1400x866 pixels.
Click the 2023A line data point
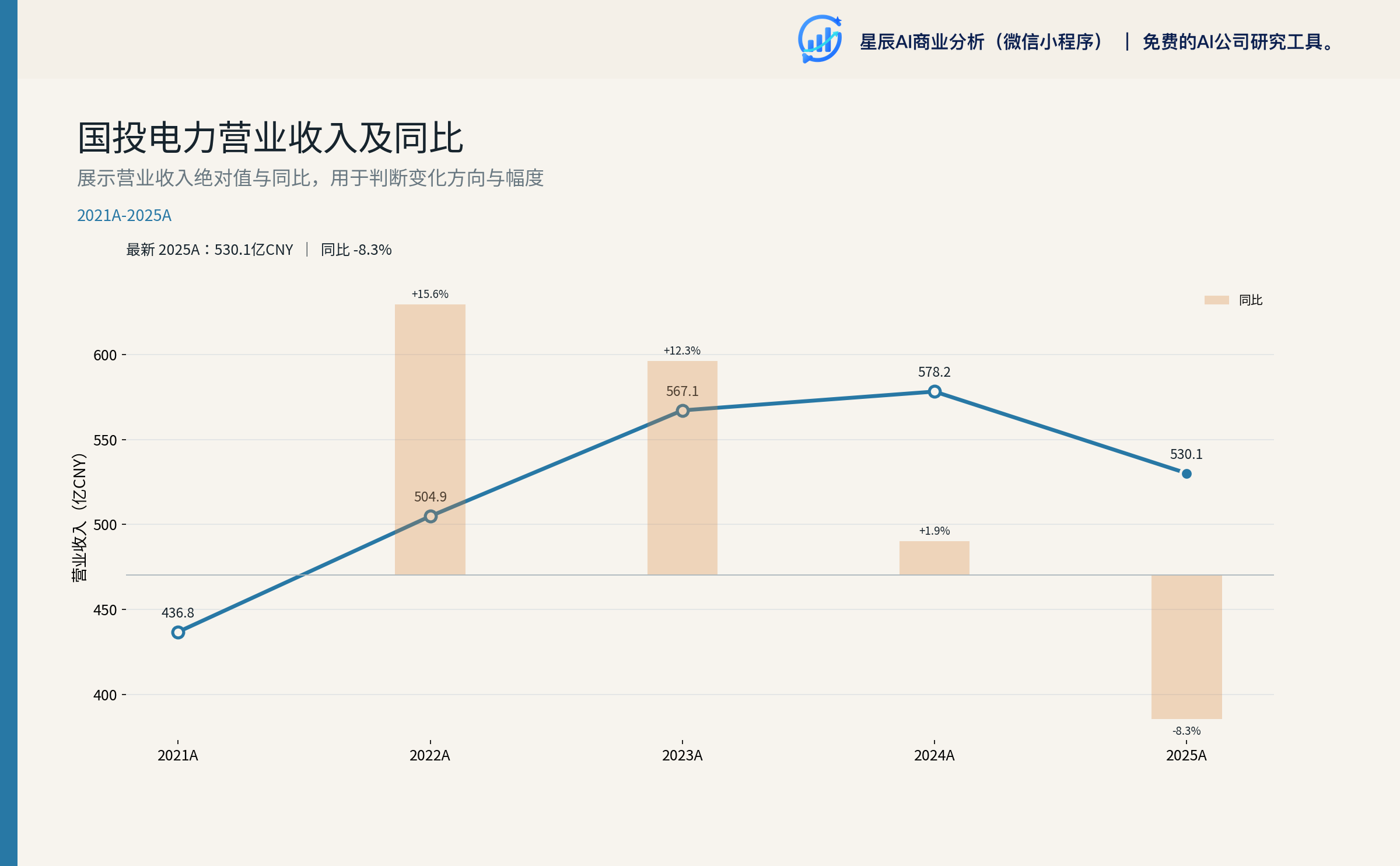point(682,411)
